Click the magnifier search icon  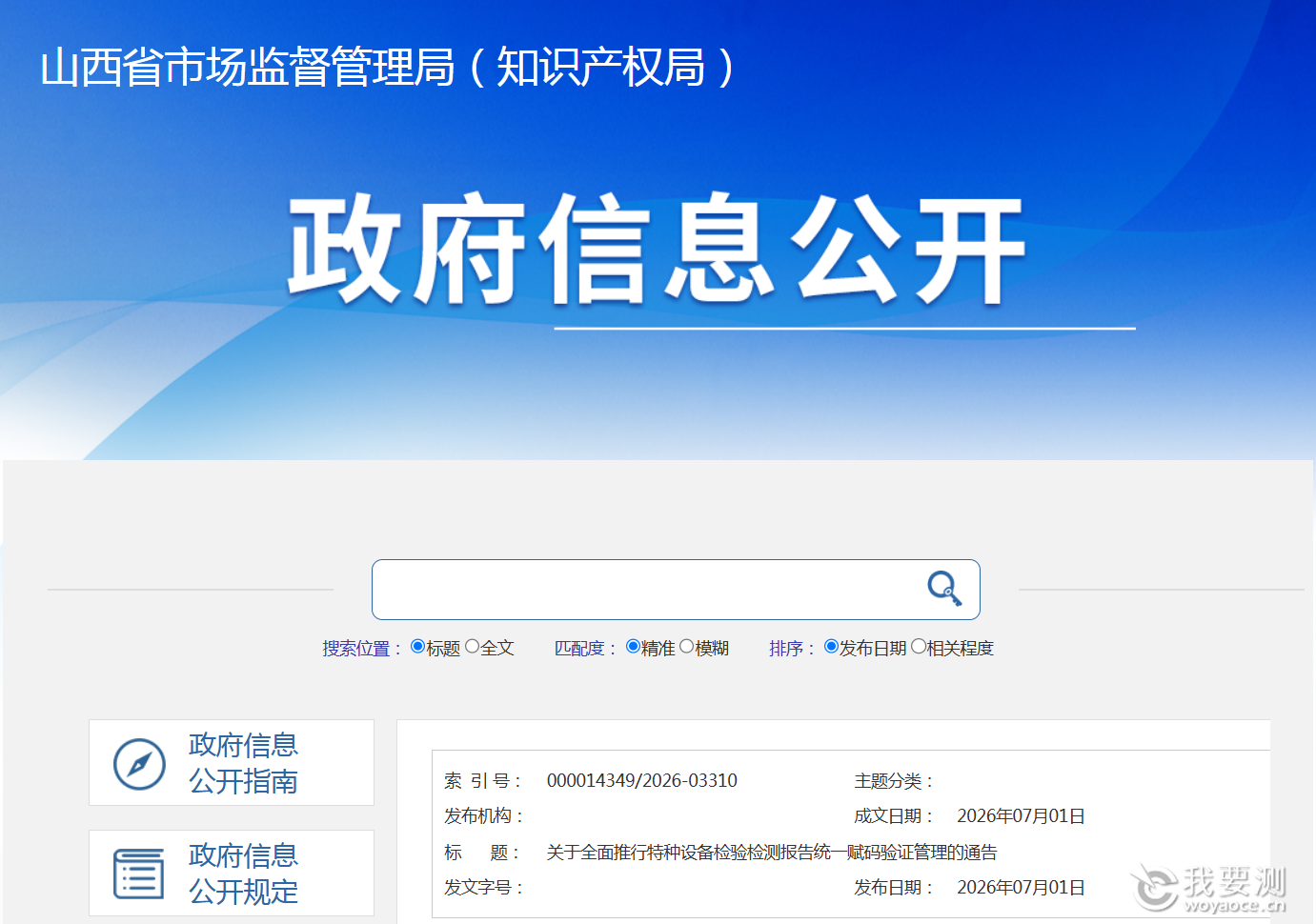(944, 589)
